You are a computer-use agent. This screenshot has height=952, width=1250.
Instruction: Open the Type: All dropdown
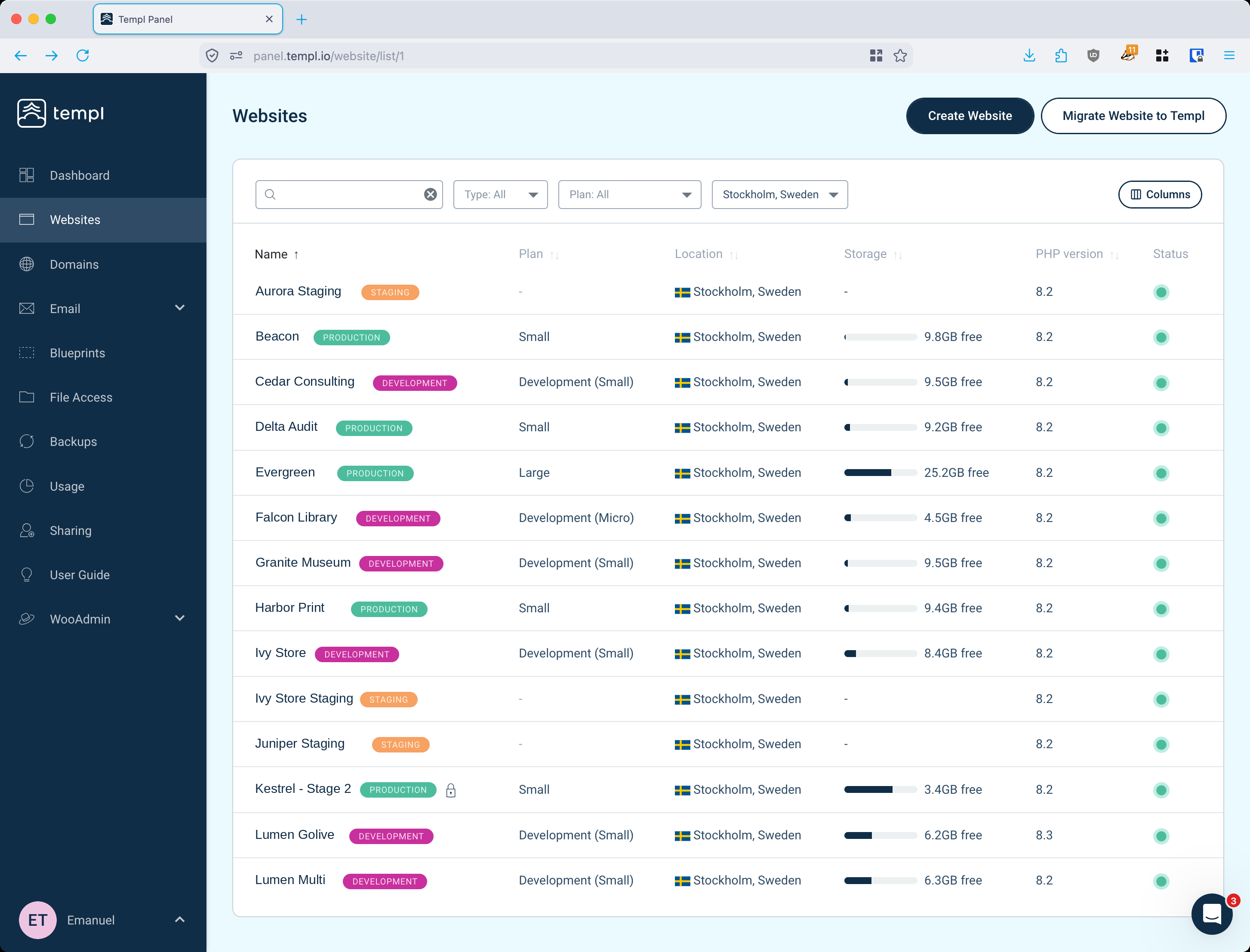click(500, 194)
